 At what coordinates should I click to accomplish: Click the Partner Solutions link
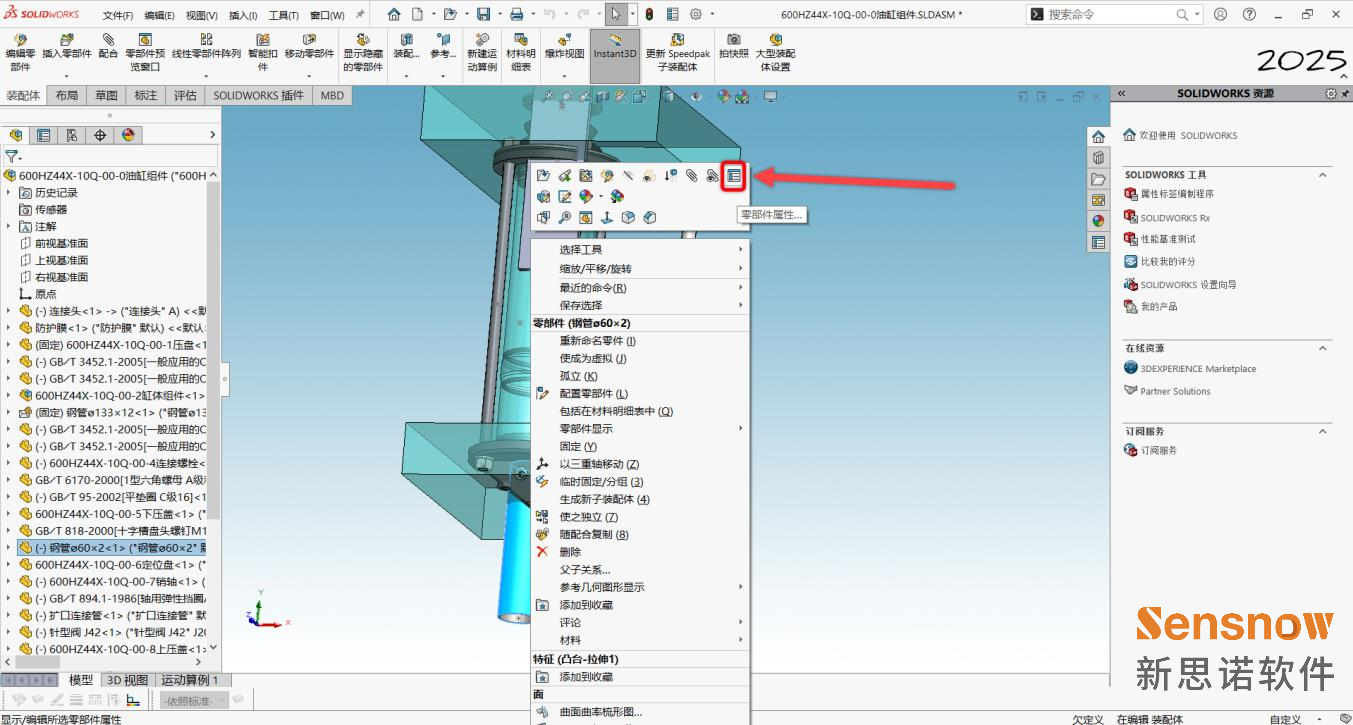pyautogui.click(x=1175, y=391)
